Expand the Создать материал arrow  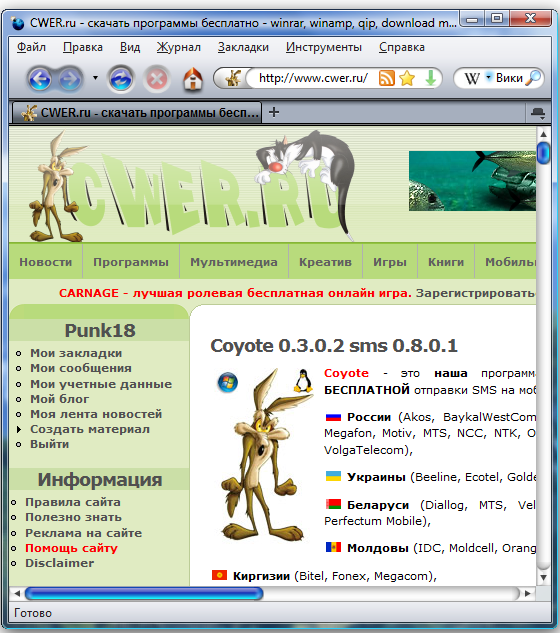(x=19, y=429)
